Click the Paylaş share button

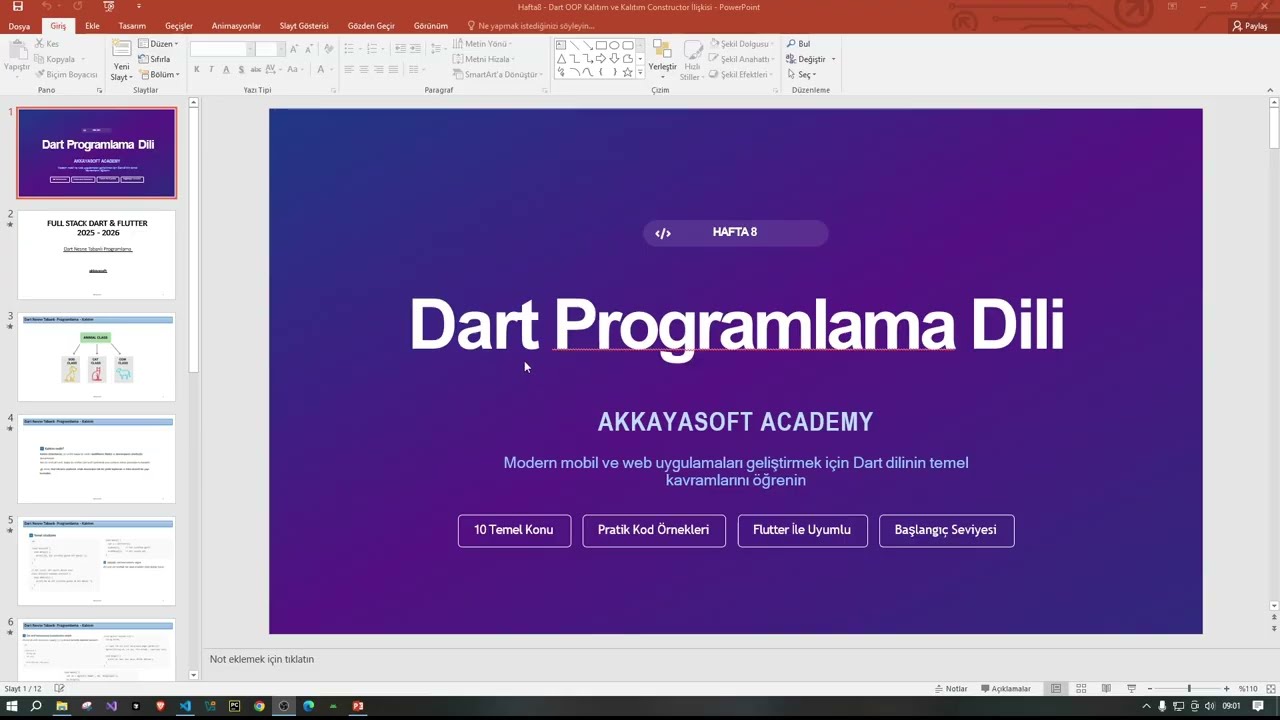[1250, 26]
